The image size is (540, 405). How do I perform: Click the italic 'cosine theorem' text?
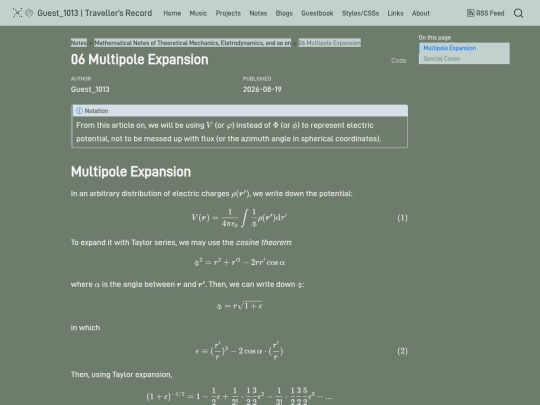coord(264,242)
